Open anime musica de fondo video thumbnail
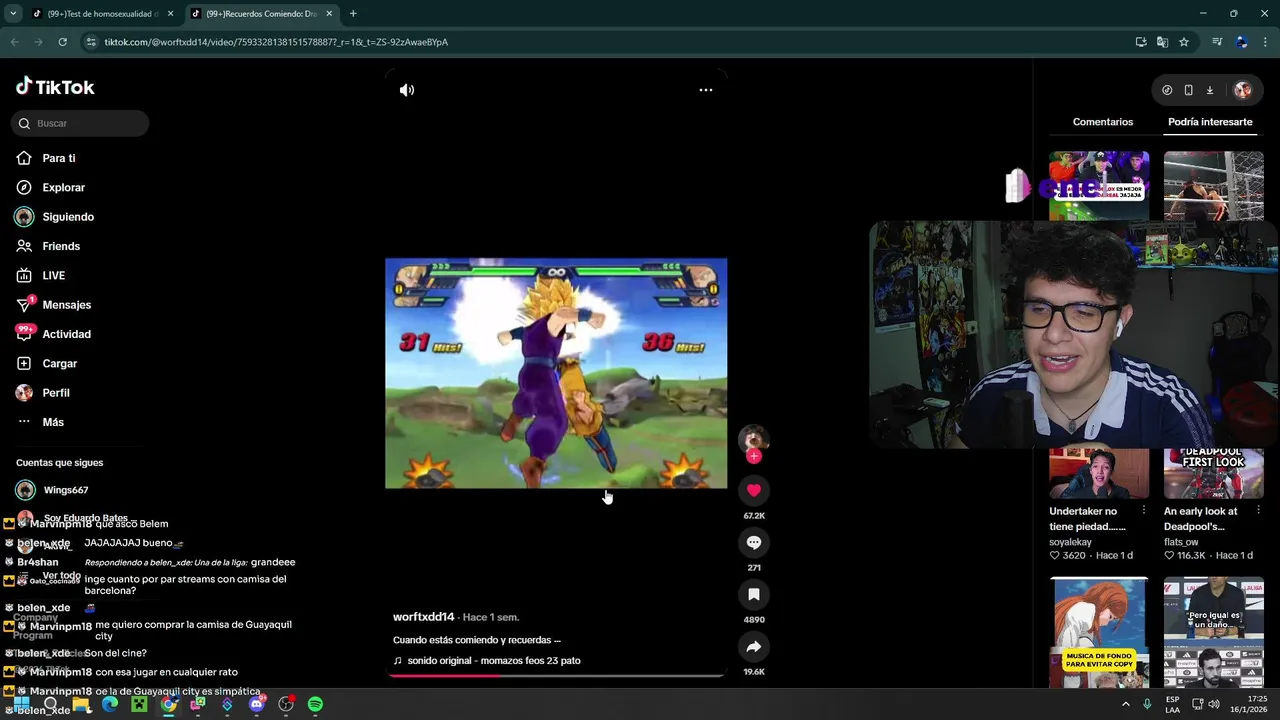 point(1099,632)
